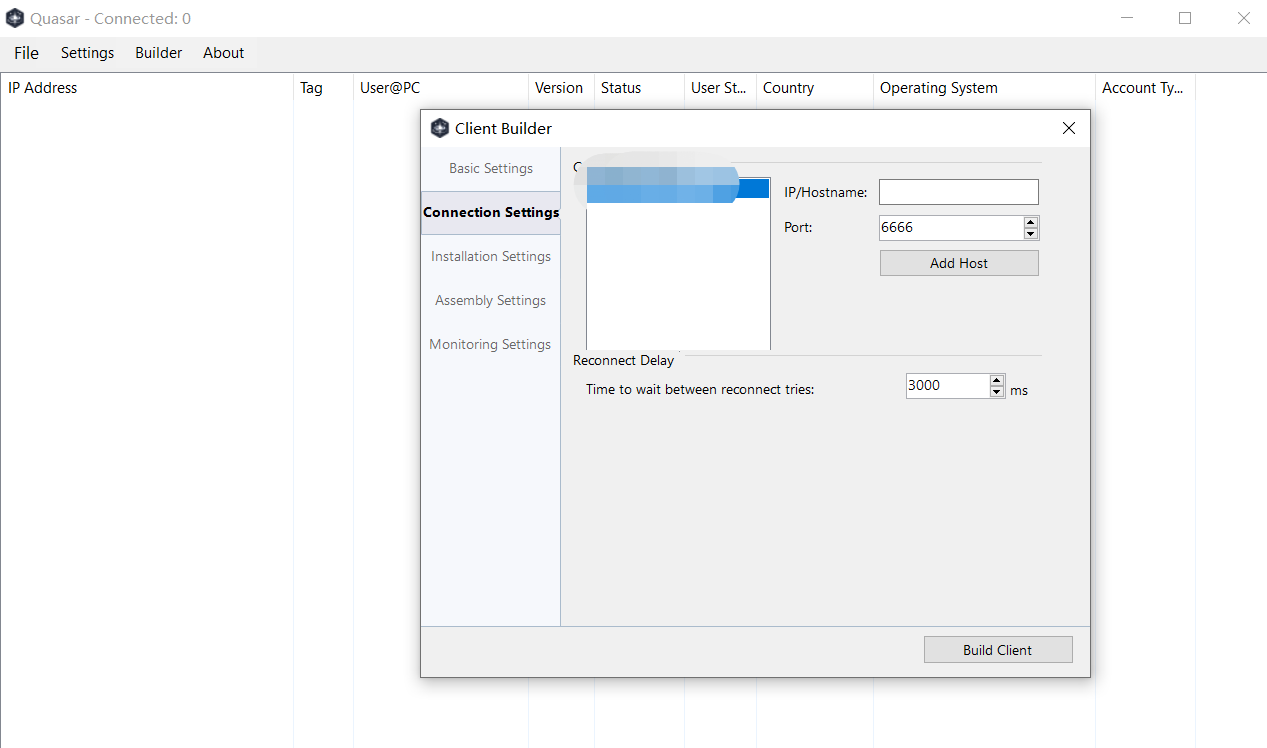Sort by Operating System column header
This screenshot has width=1267, height=748.
(984, 88)
